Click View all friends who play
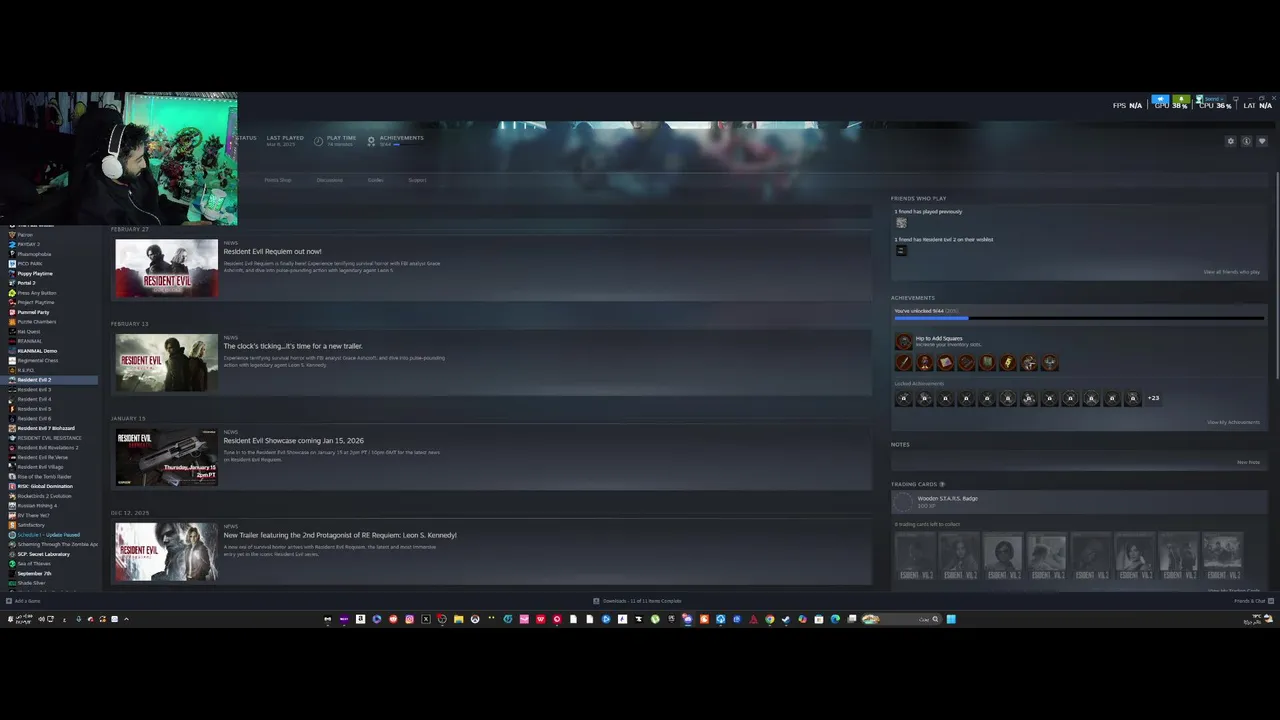The height and width of the screenshot is (720, 1280). tap(1231, 272)
